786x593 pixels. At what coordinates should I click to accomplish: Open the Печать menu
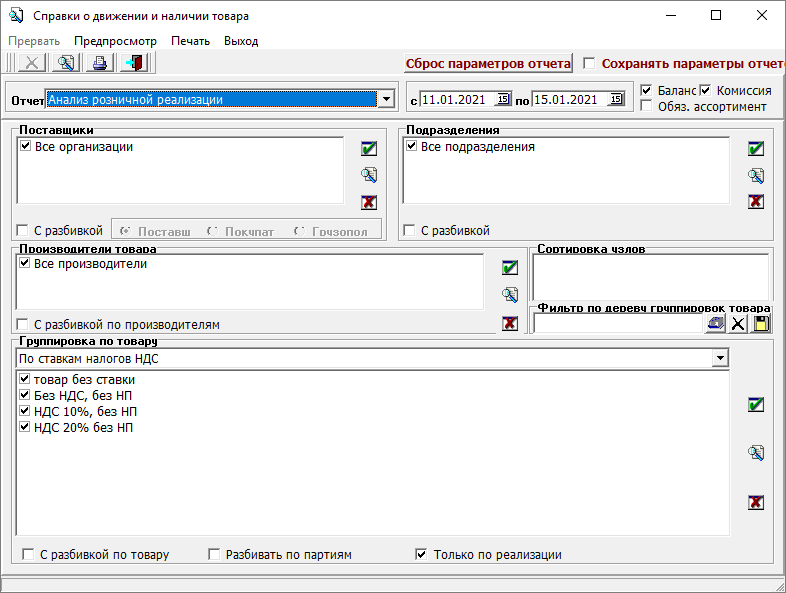tap(190, 41)
